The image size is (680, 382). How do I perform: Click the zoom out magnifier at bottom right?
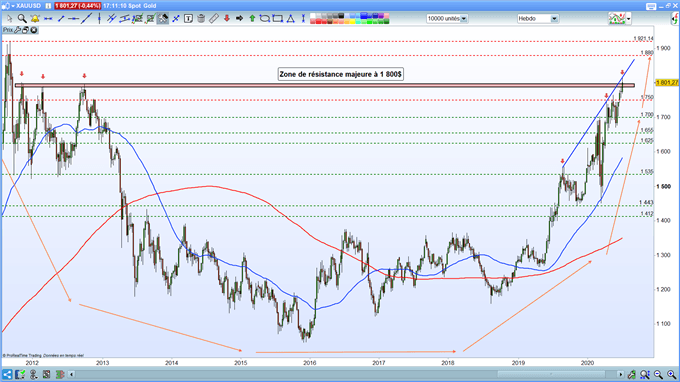coord(658,374)
